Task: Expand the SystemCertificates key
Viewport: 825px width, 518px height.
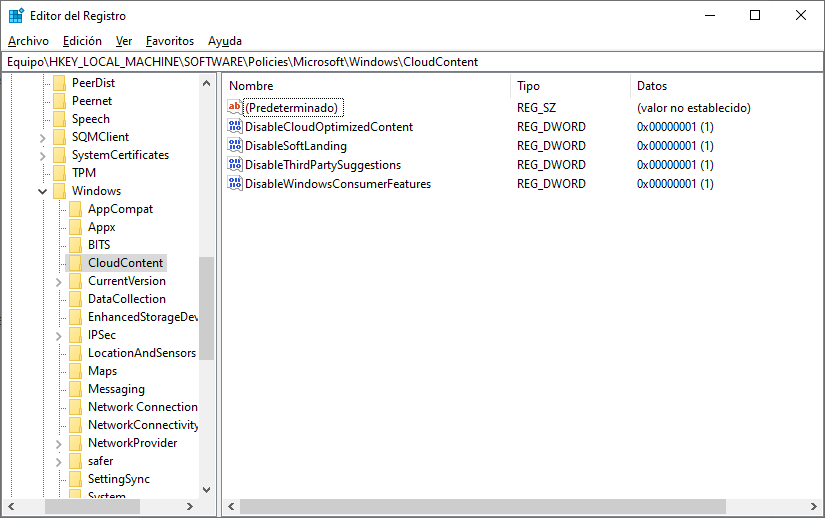Action: (43, 155)
